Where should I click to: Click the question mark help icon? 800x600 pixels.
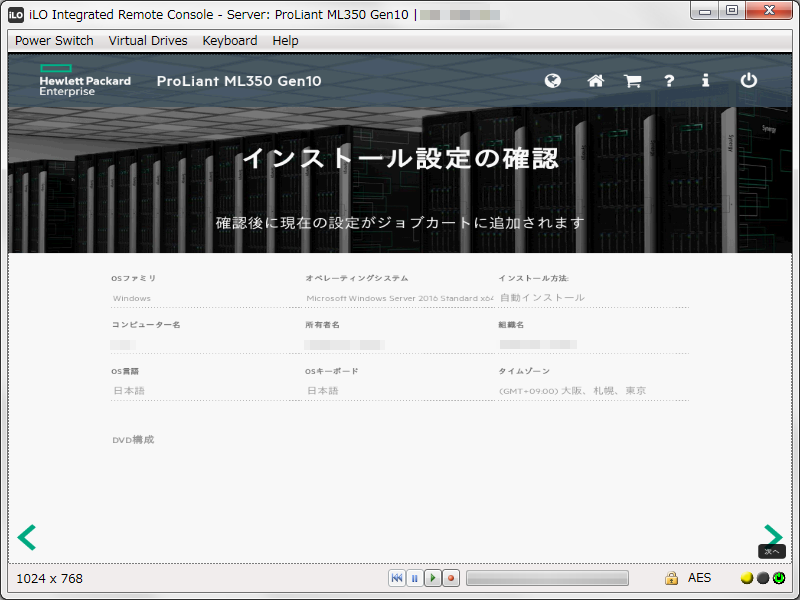coord(669,81)
